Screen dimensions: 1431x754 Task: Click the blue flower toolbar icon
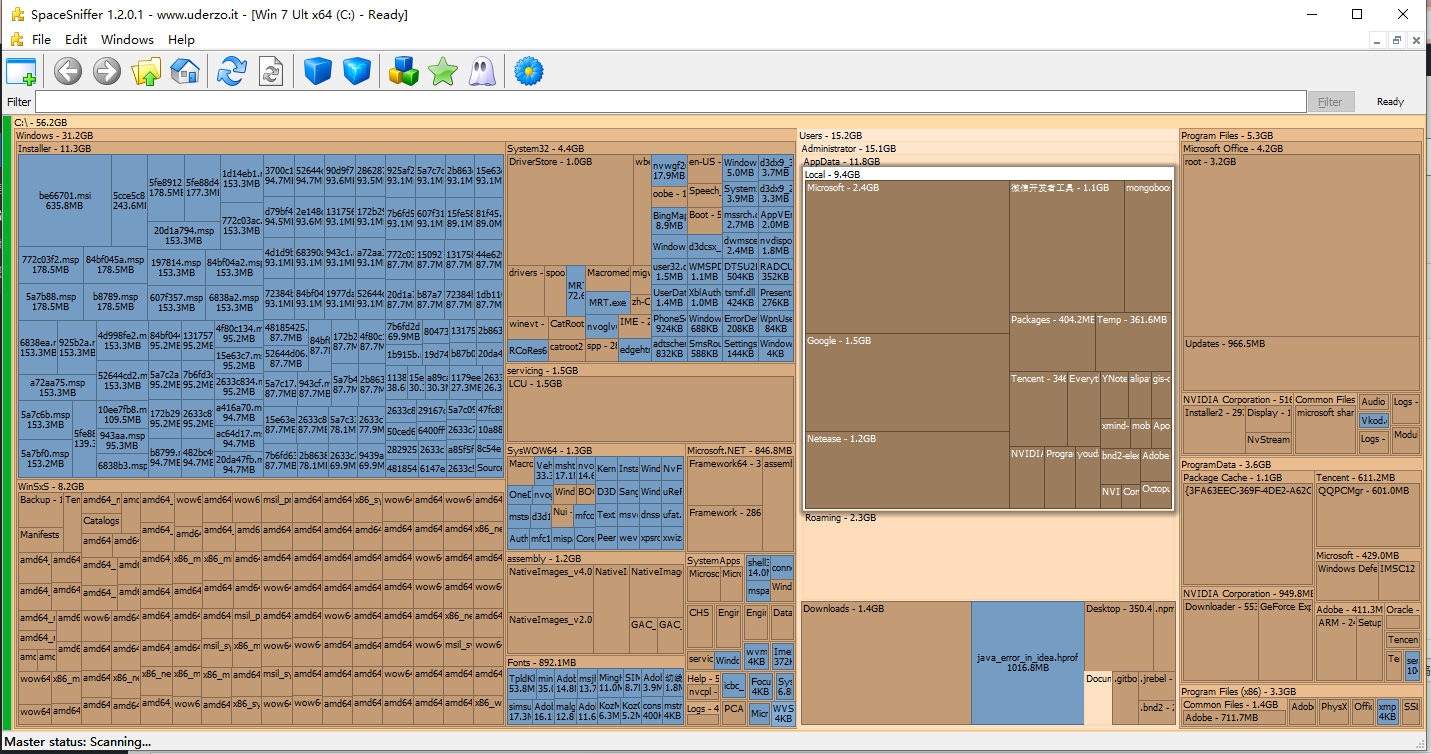point(529,71)
